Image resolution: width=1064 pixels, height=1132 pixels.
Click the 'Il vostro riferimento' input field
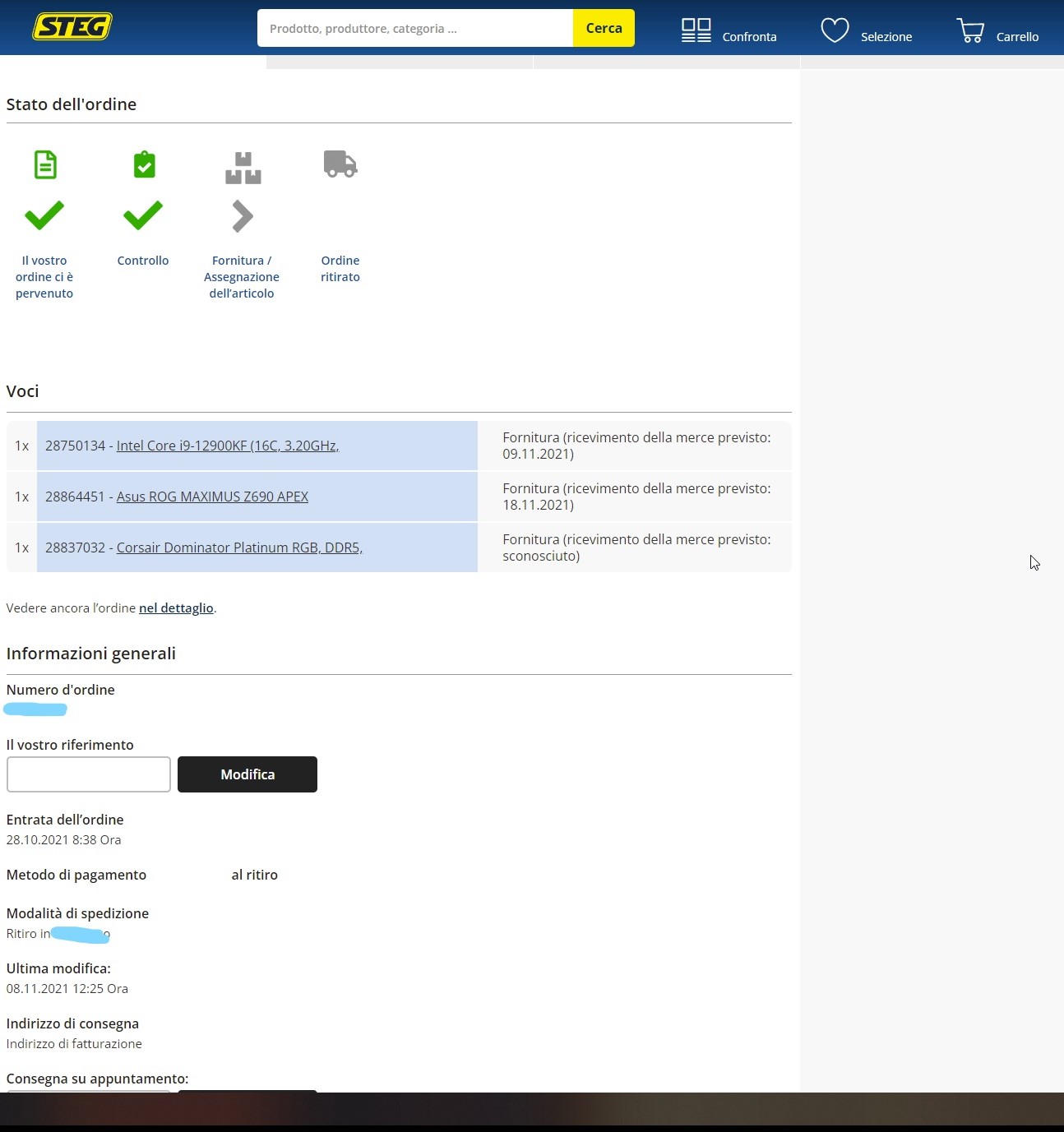point(89,774)
